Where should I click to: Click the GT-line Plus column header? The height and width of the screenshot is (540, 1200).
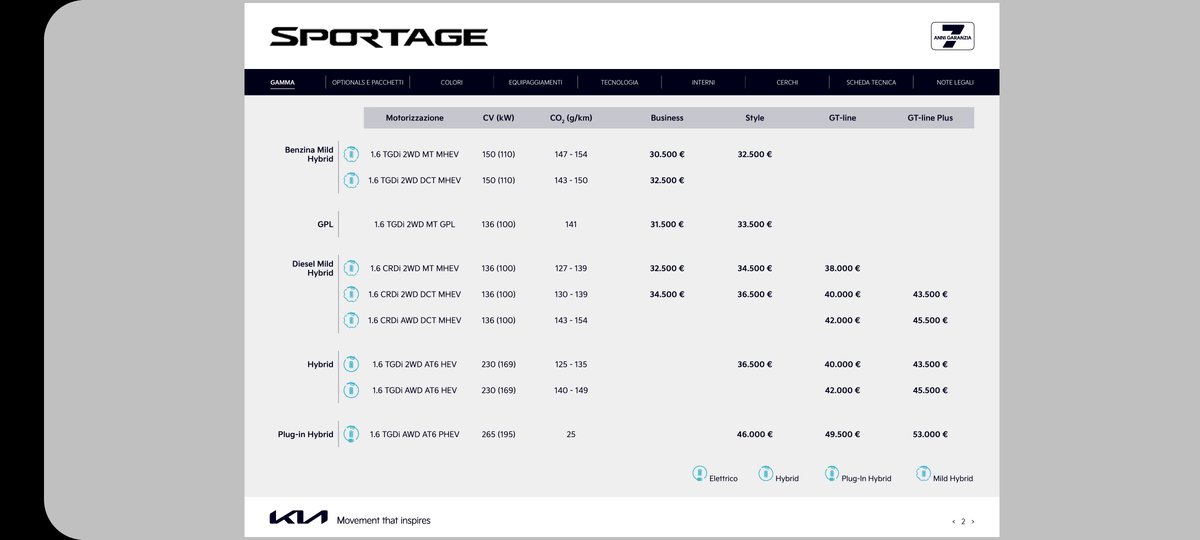tap(930, 118)
